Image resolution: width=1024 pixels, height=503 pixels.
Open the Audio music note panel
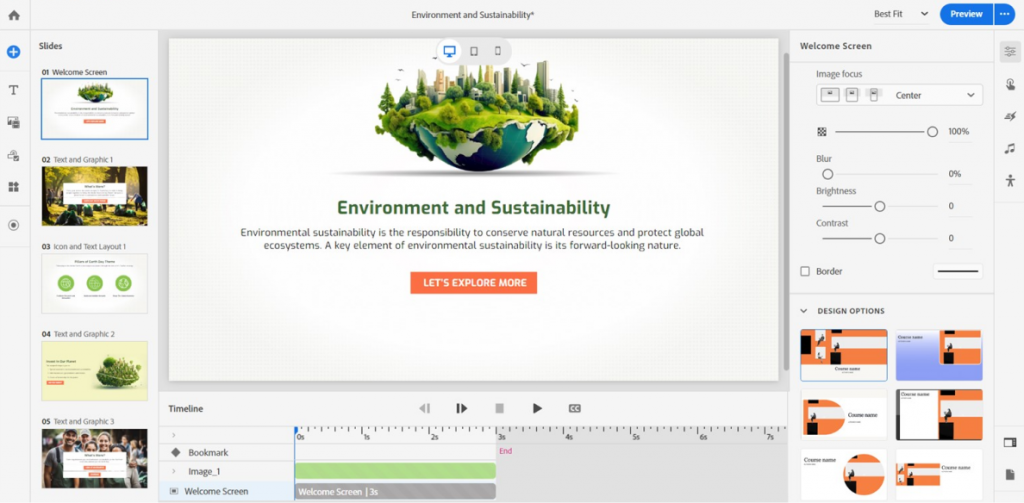pos(1010,149)
